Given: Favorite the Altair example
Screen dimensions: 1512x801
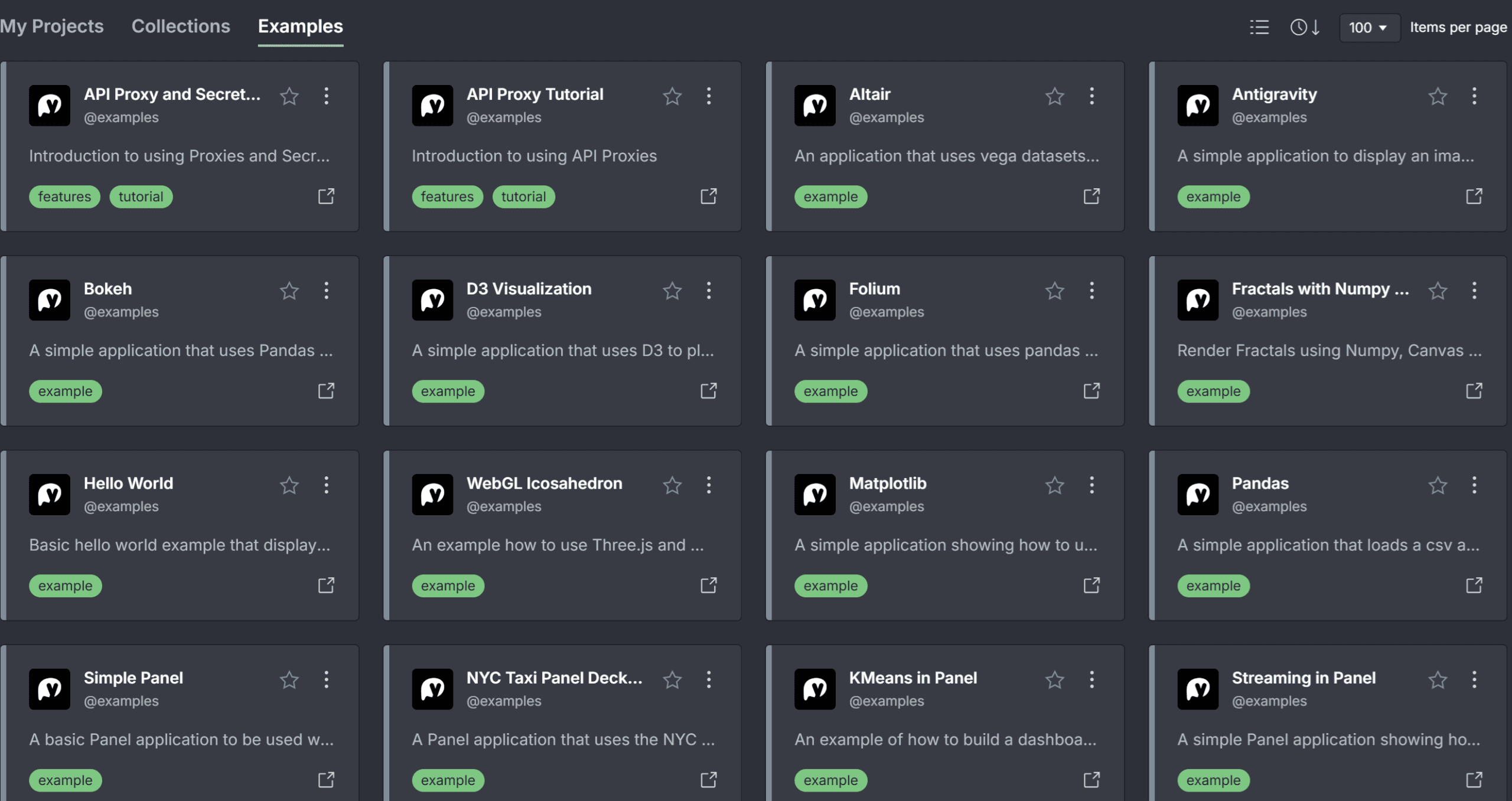Looking at the screenshot, I should tap(1055, 96).
